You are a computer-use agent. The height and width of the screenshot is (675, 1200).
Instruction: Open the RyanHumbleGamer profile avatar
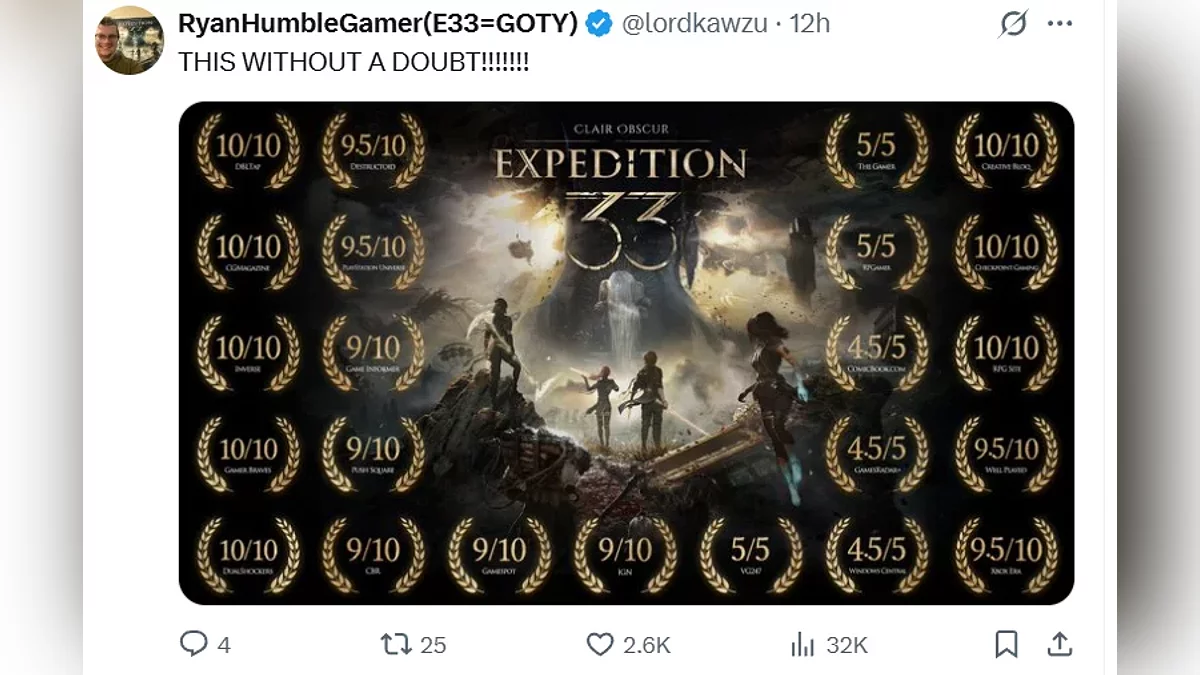pos(129,40)
